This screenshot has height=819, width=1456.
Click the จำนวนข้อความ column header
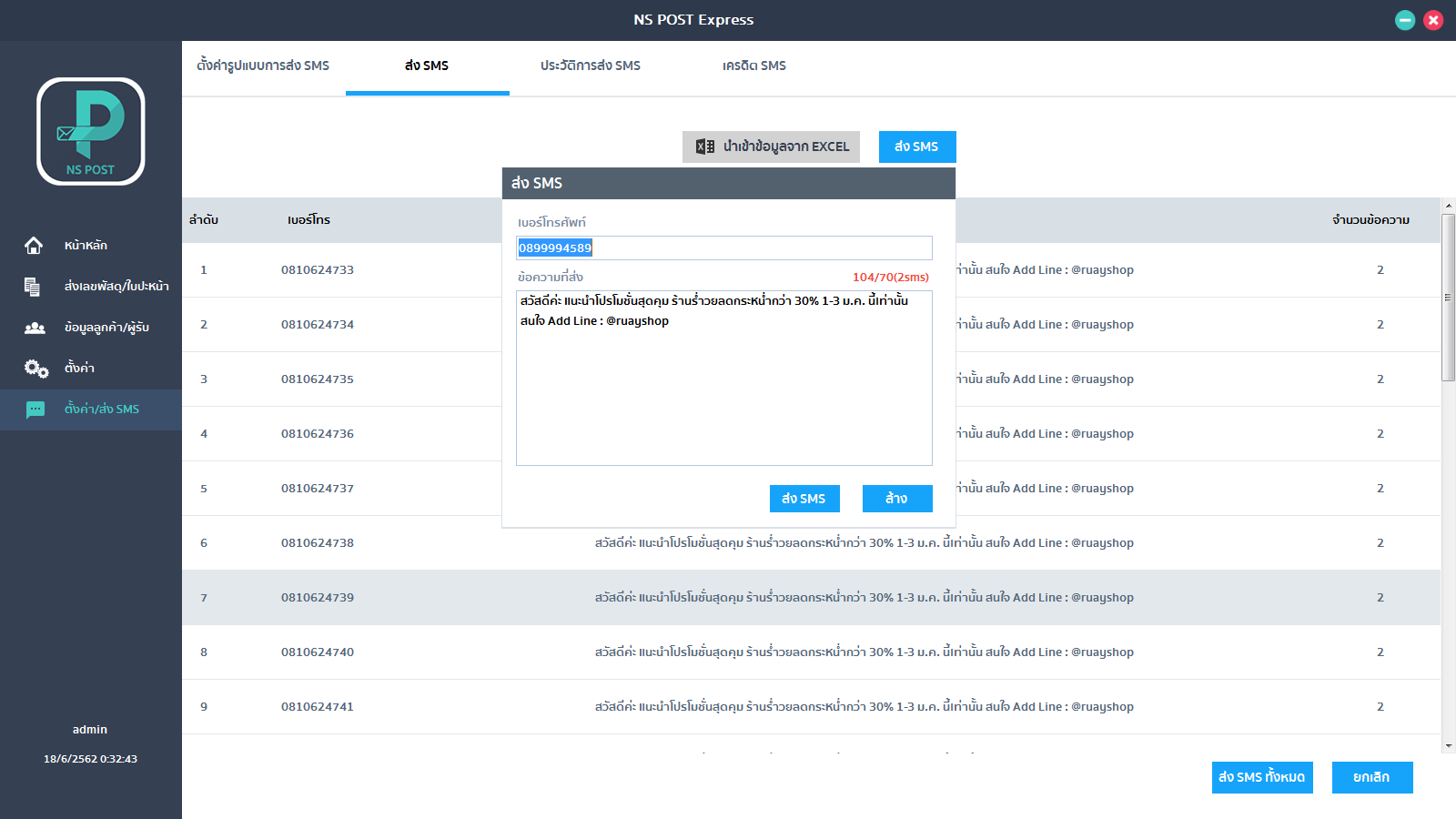tap(1371, 219)
